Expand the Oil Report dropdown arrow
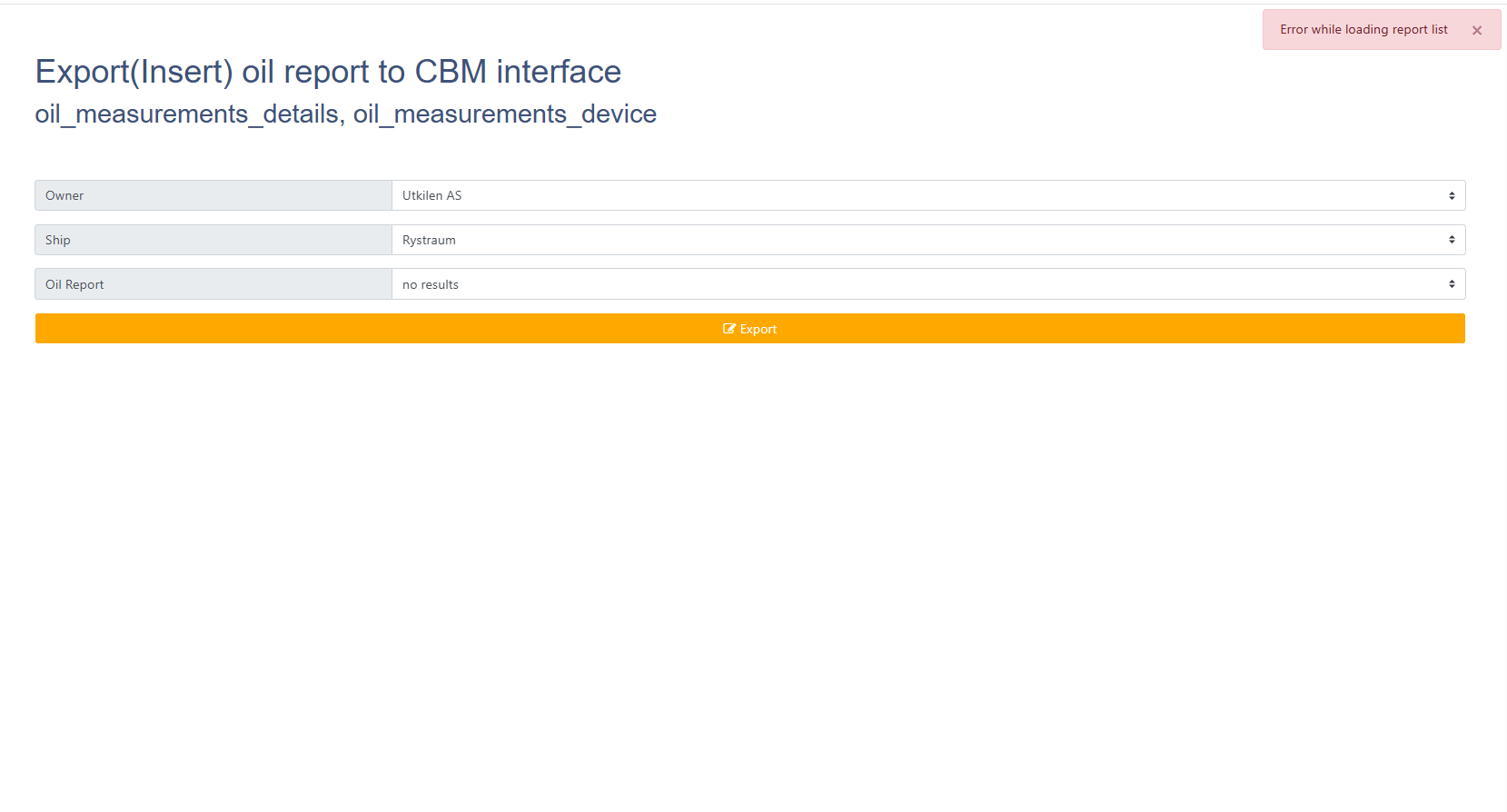 click(x=1451, y=285)
